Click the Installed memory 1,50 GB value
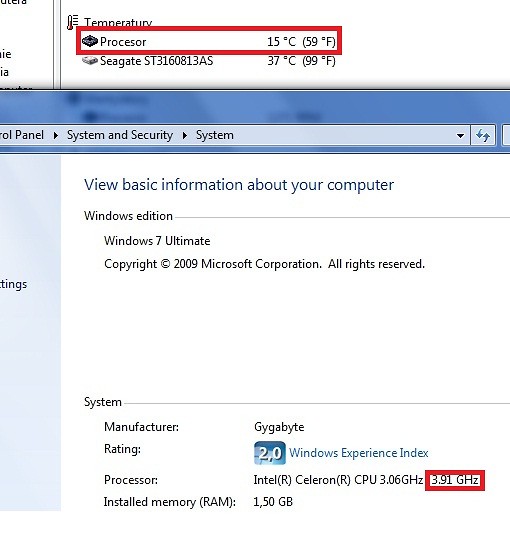510x540 pixels. click(x=273, y=502)
